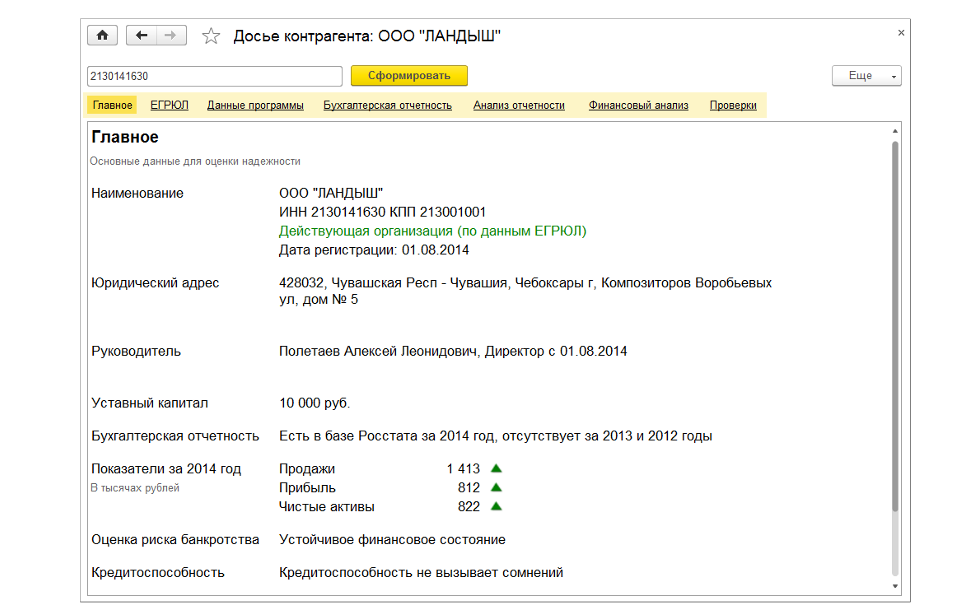Click the Home icon button
The width and height of the screenshot is (980, 616).
pos(103,36)
